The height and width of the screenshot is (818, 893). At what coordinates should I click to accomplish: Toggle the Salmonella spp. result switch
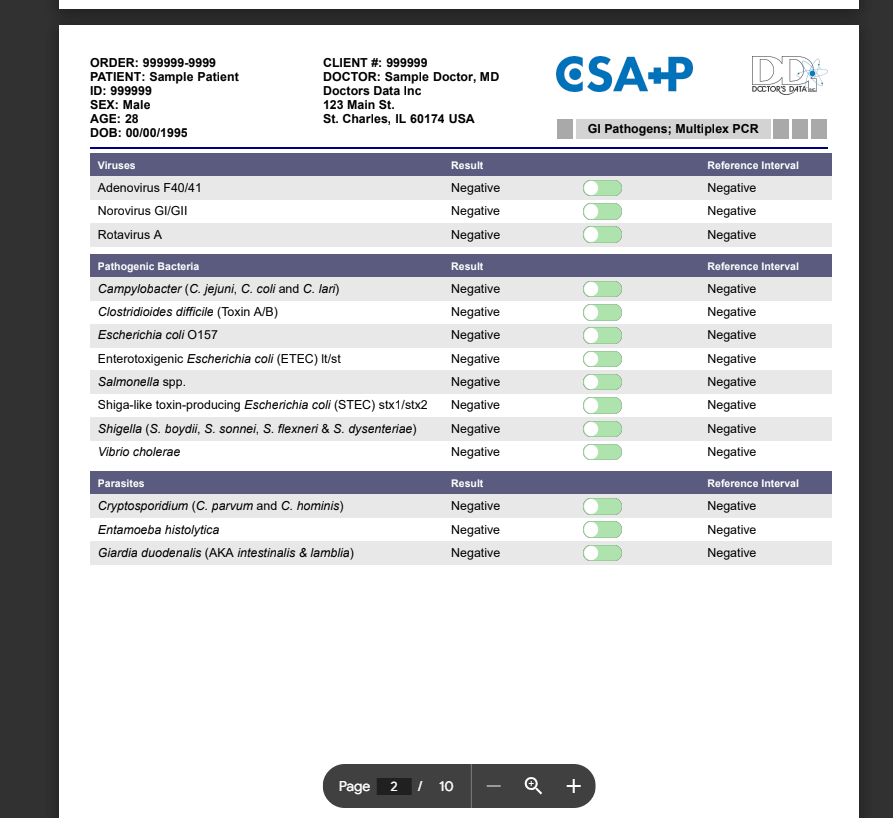[602, 382]
